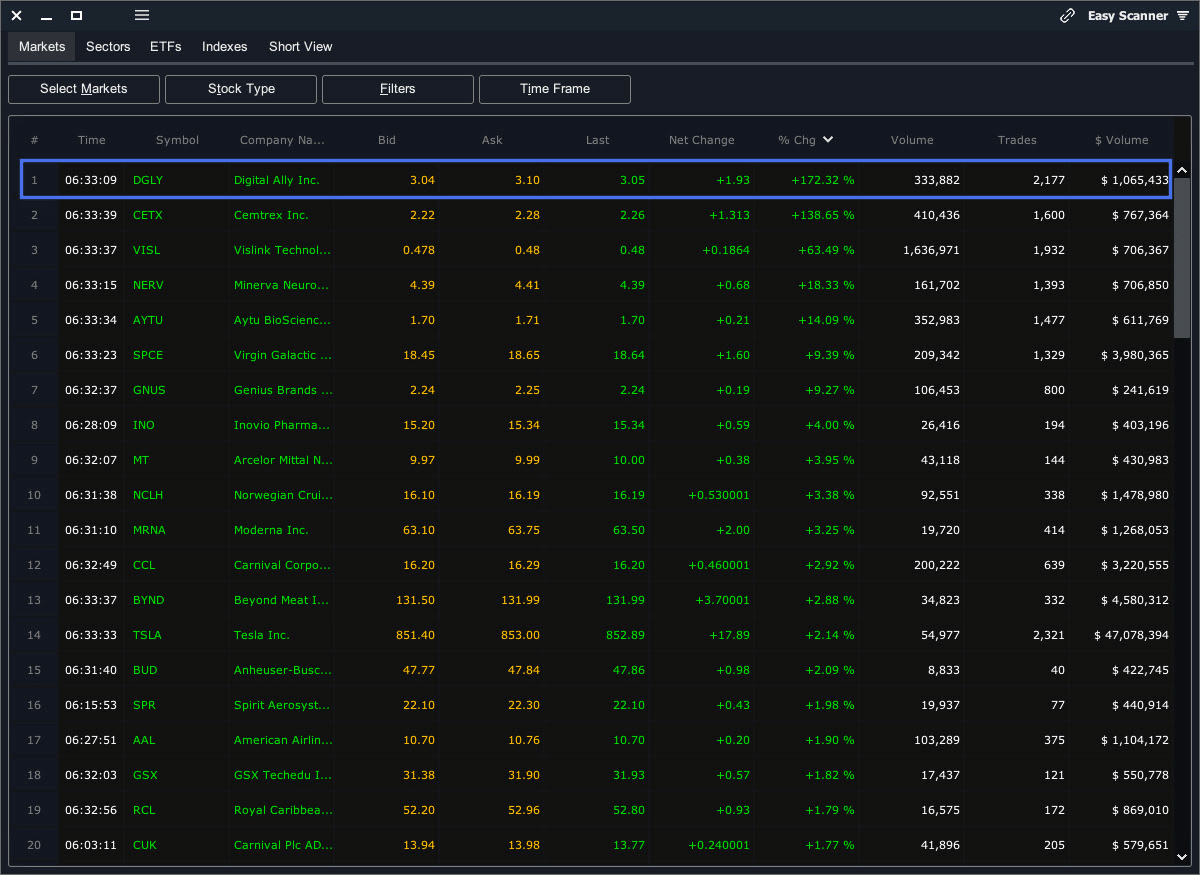Click the Select Markets button
Screen dimensions: 1200x875
pos(84,89)
